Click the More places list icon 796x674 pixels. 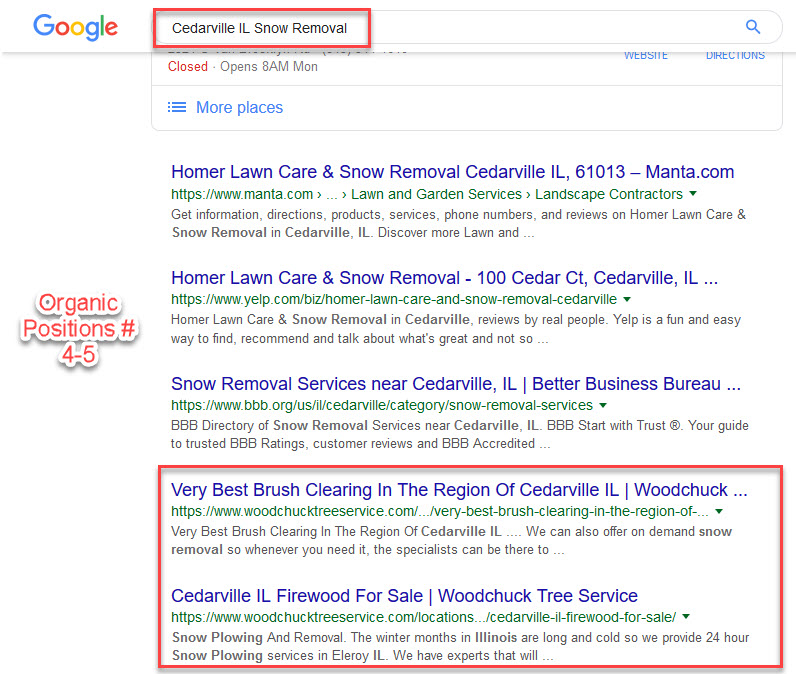177,107
